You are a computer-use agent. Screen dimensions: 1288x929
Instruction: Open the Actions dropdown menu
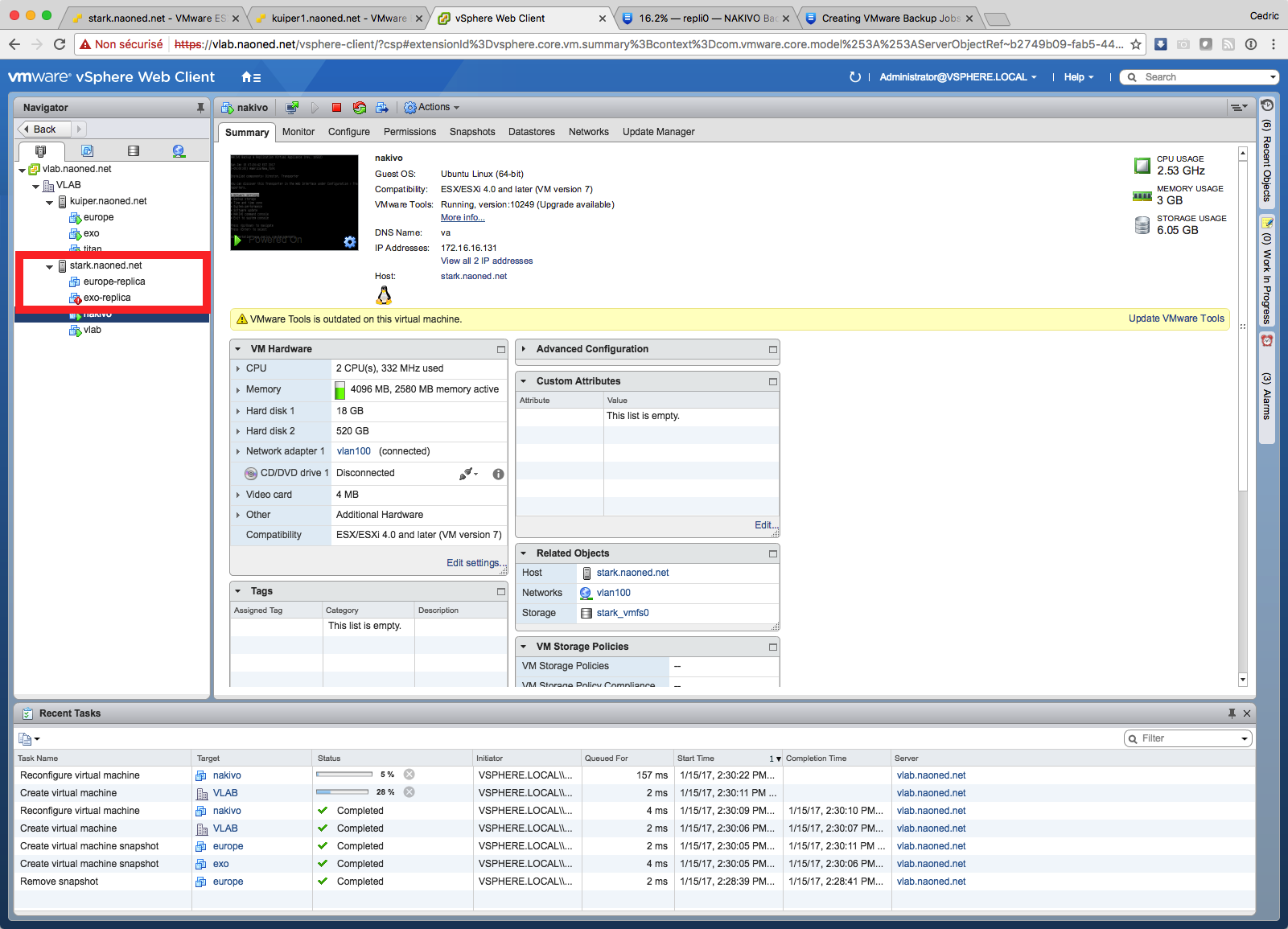pyautogui.click(x=432, y=108)
